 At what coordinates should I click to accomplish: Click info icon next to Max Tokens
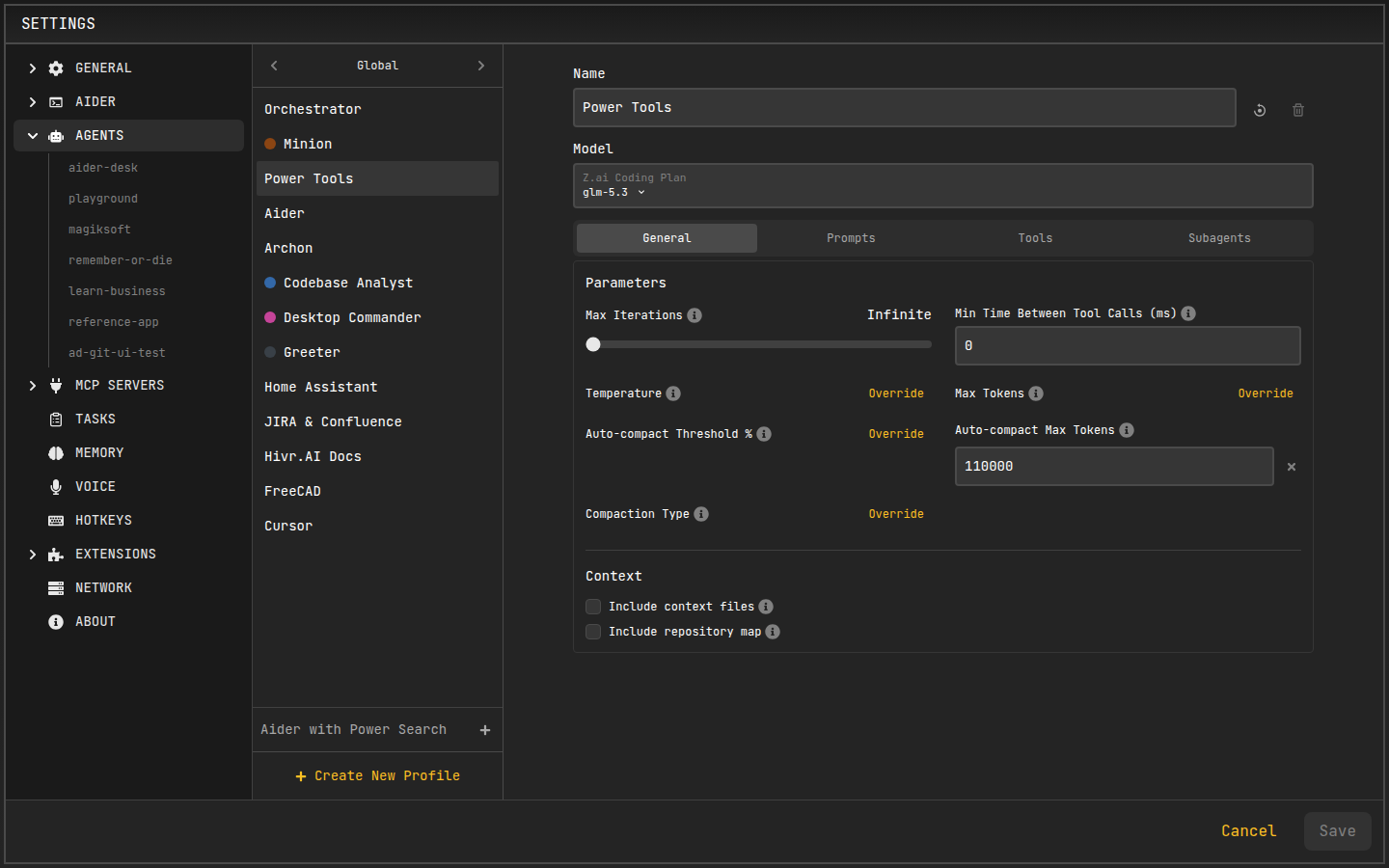click(x=1036, y=393)
